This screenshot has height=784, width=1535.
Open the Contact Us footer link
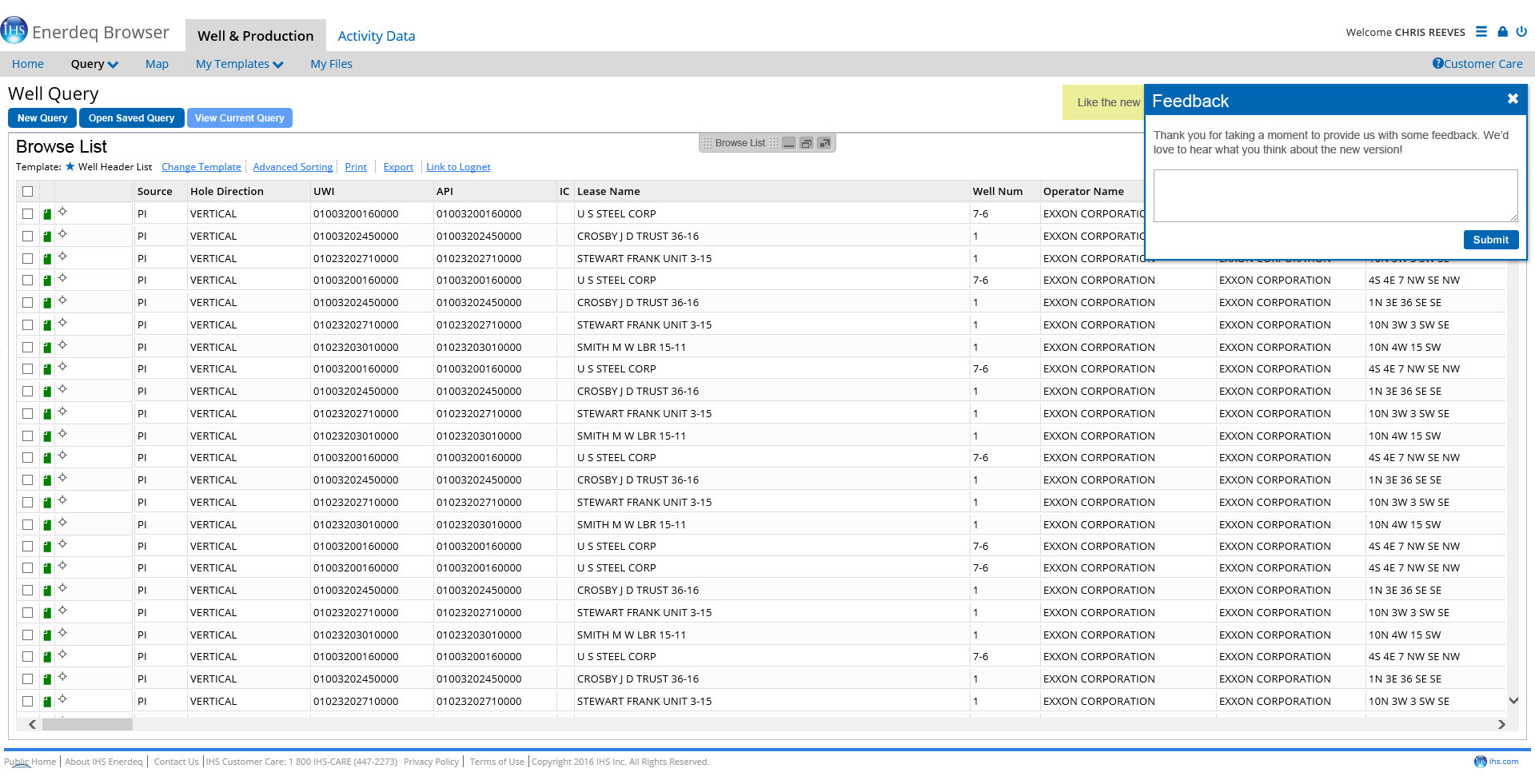point(176,762)
